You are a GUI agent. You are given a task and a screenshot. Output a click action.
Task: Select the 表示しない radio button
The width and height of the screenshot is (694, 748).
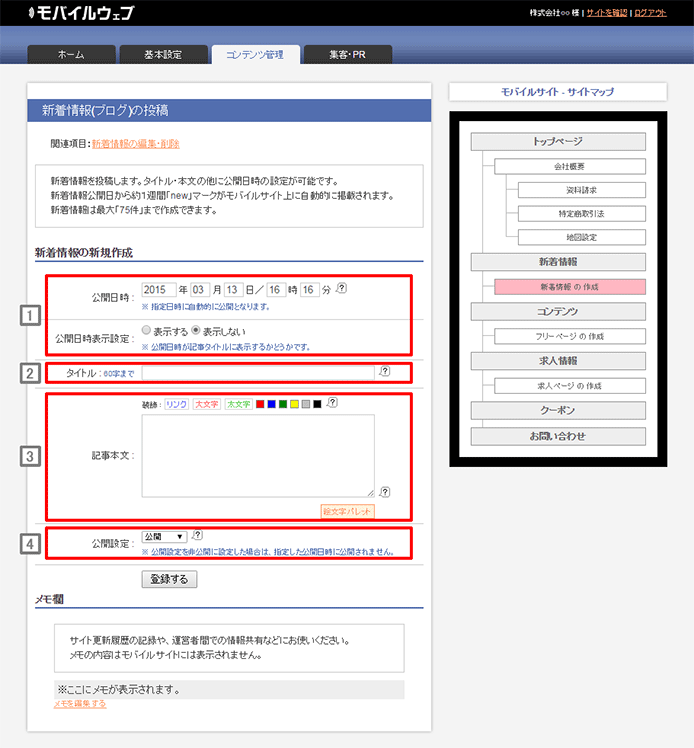click(197, 330)
